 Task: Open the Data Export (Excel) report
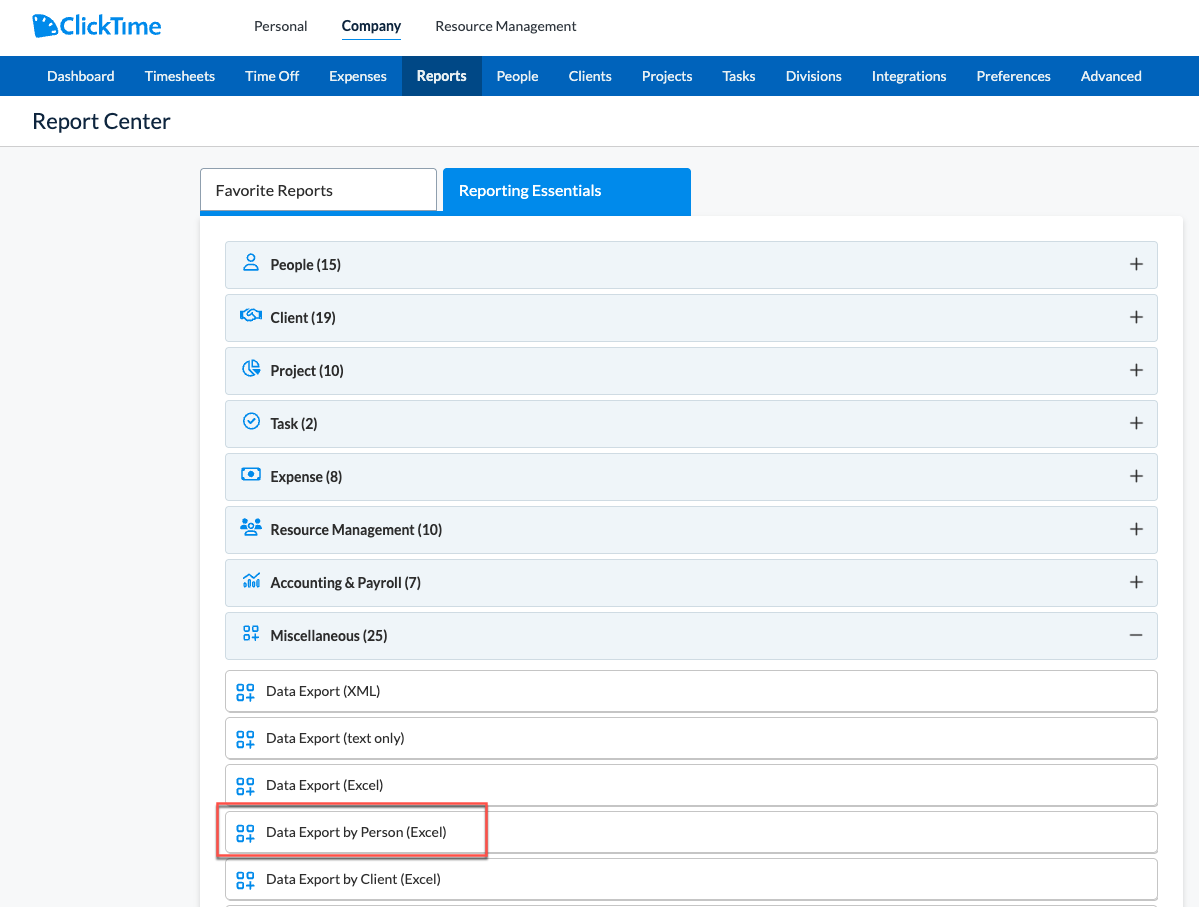691,785
